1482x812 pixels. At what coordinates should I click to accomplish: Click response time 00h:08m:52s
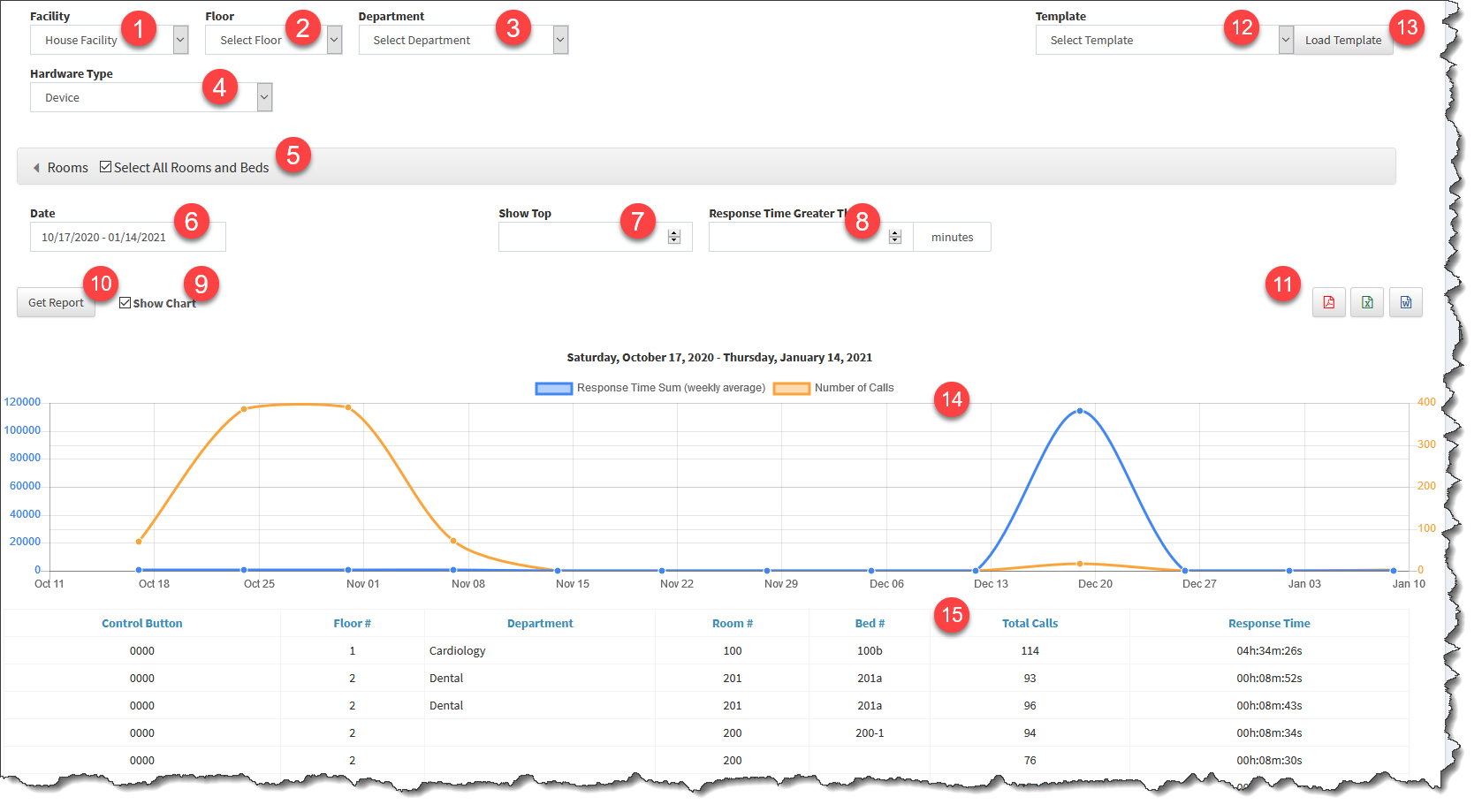point(1269,678)
